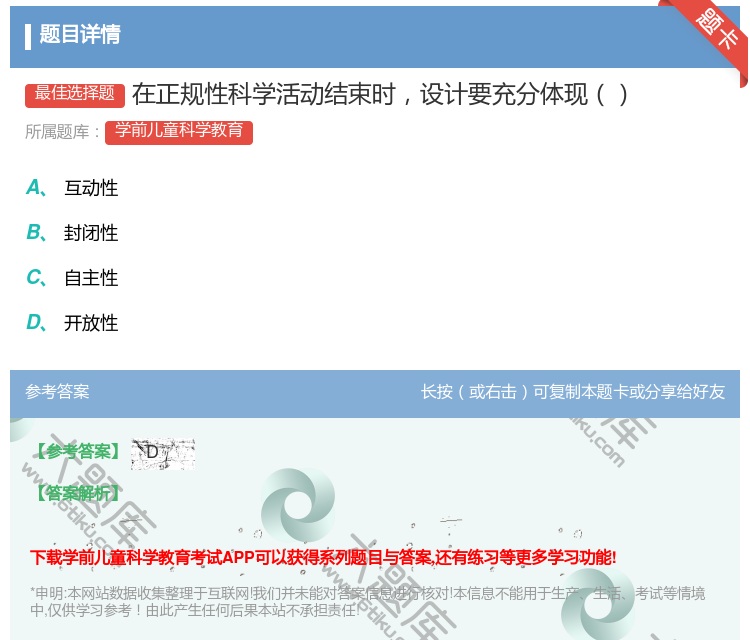Click the 长按（或右击）可复制本题卡 hint text
750x640 pixels.
click(573, 392)
